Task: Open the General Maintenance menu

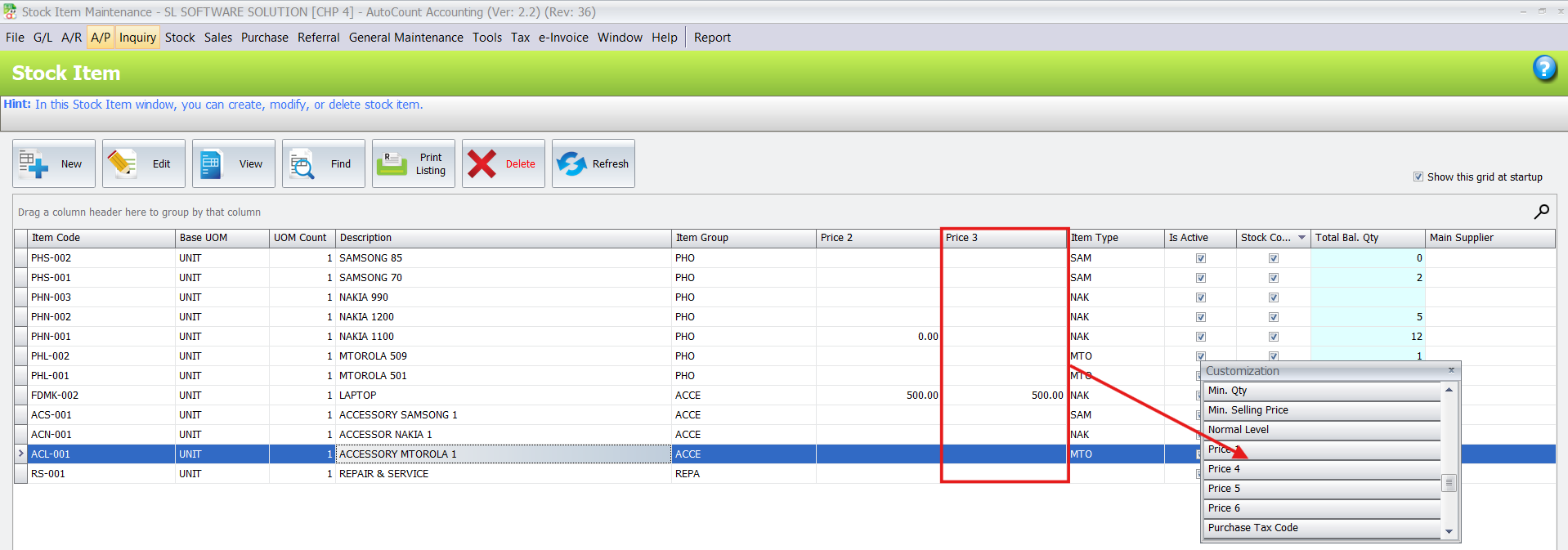Action: click(x=405, y=38)
